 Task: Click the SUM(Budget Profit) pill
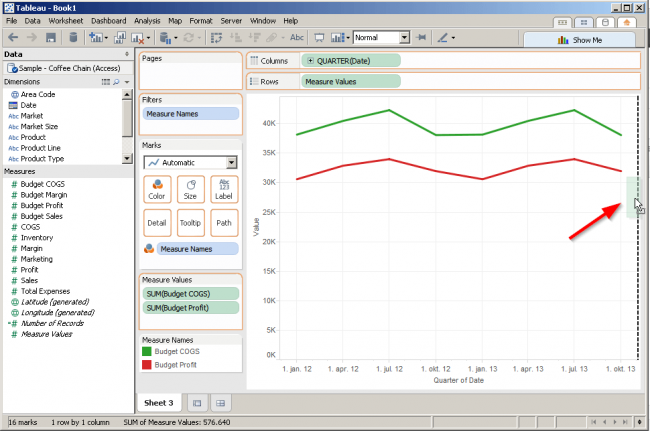point(191,308)
